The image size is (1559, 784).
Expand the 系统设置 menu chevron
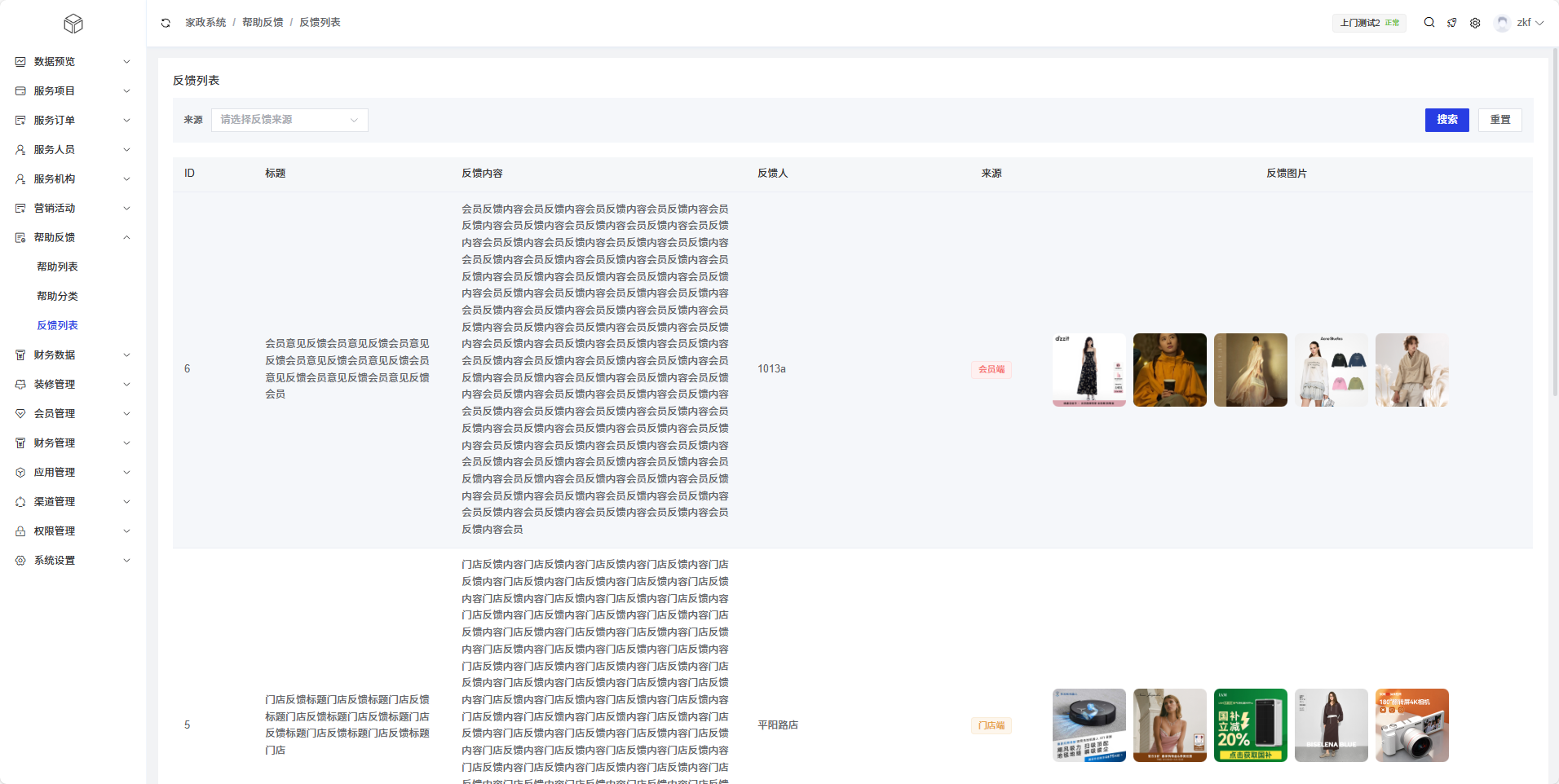[x=126, y=561]
